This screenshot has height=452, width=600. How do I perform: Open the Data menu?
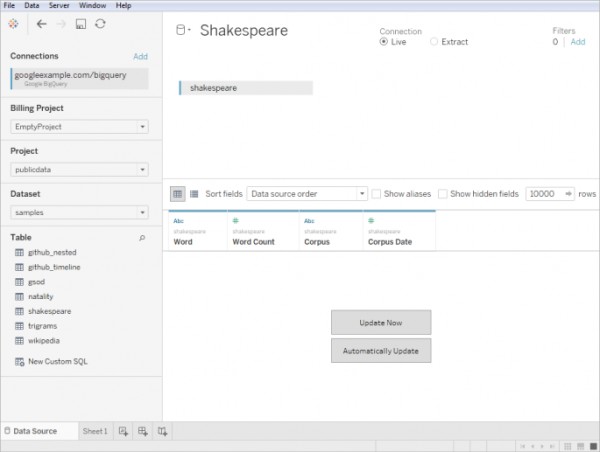(32, 5)
